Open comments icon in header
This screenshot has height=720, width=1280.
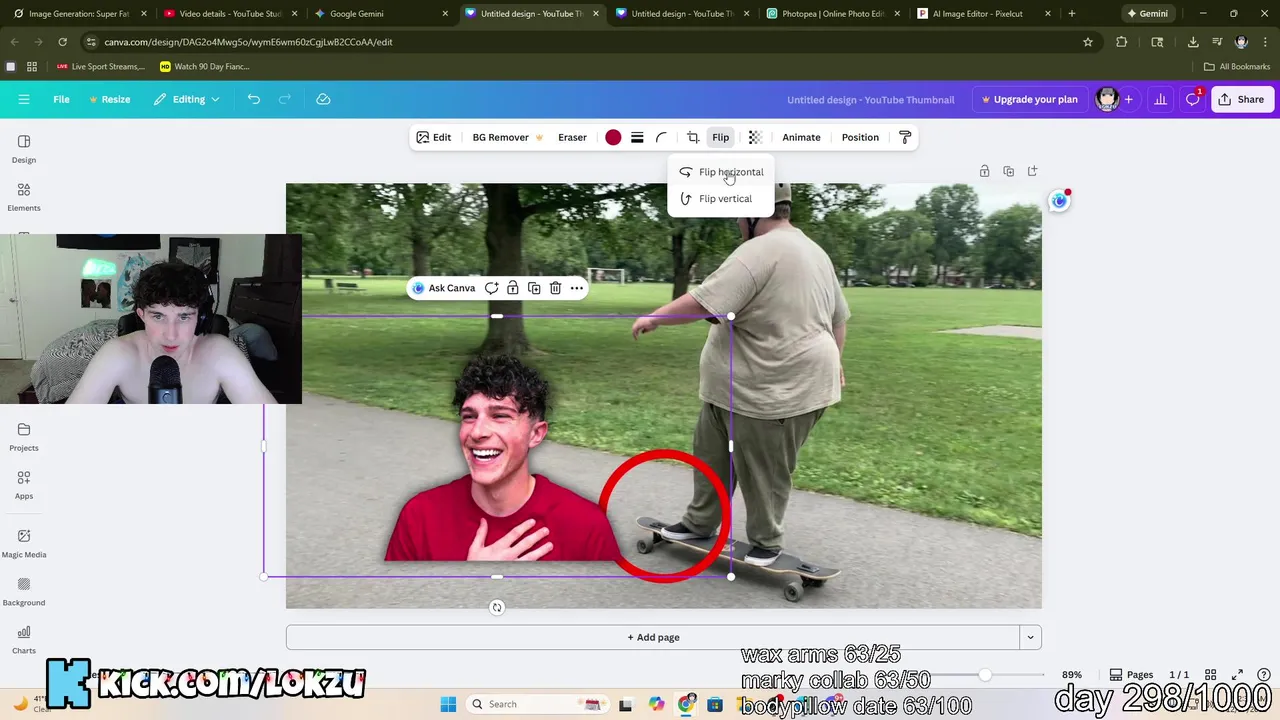(1192, 99)
